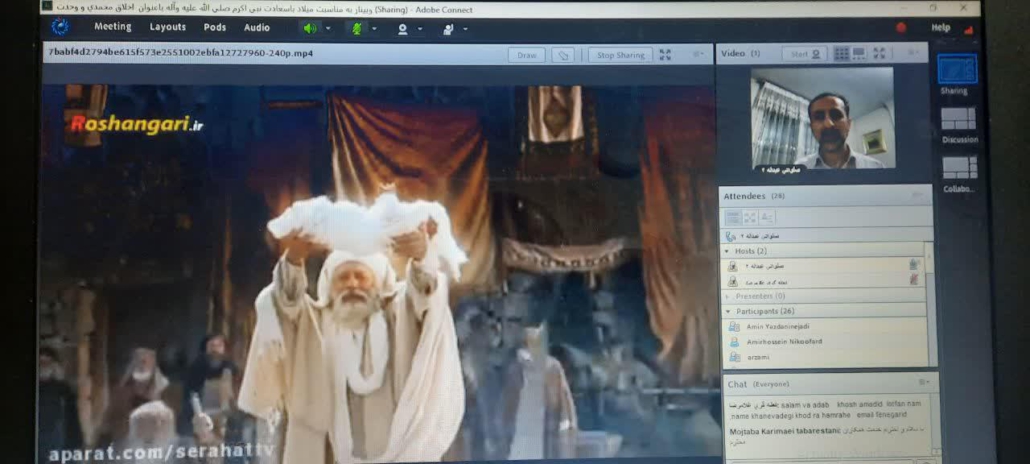Screen dimensions: 1030x464
Task: Open the Help menu
Action: click(x=941, y=28)
